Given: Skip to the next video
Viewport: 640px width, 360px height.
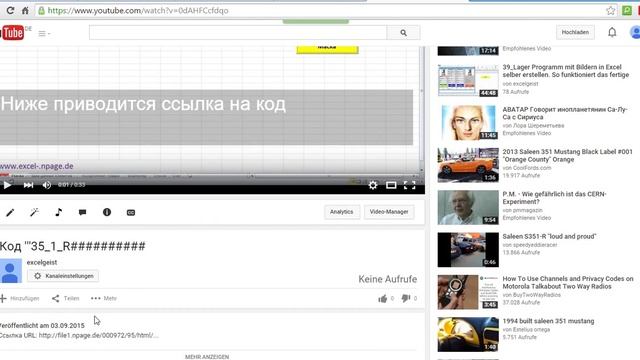Looking at the screenshot, I should point(28,185).
